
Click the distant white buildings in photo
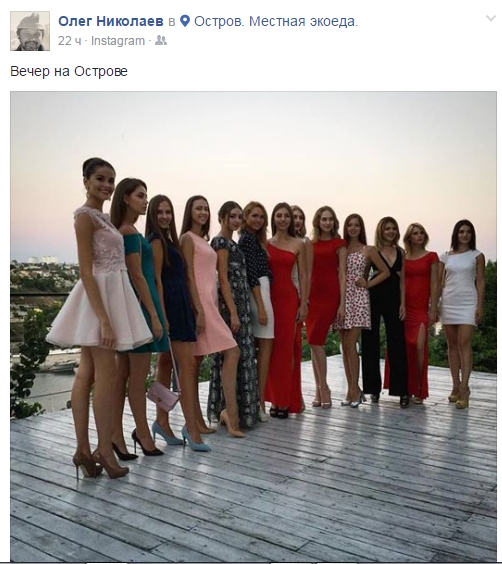click(42, 260)
